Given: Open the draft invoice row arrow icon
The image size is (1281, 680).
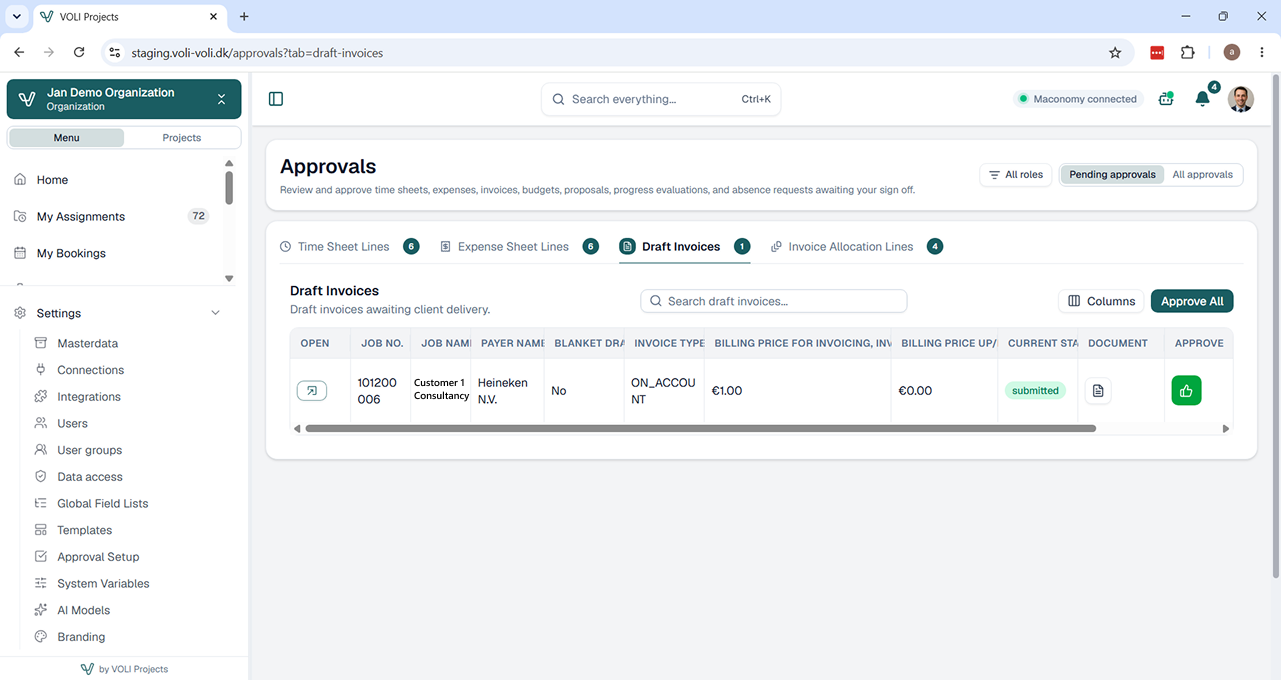Looking at the screenshot, I should [312, 391].
